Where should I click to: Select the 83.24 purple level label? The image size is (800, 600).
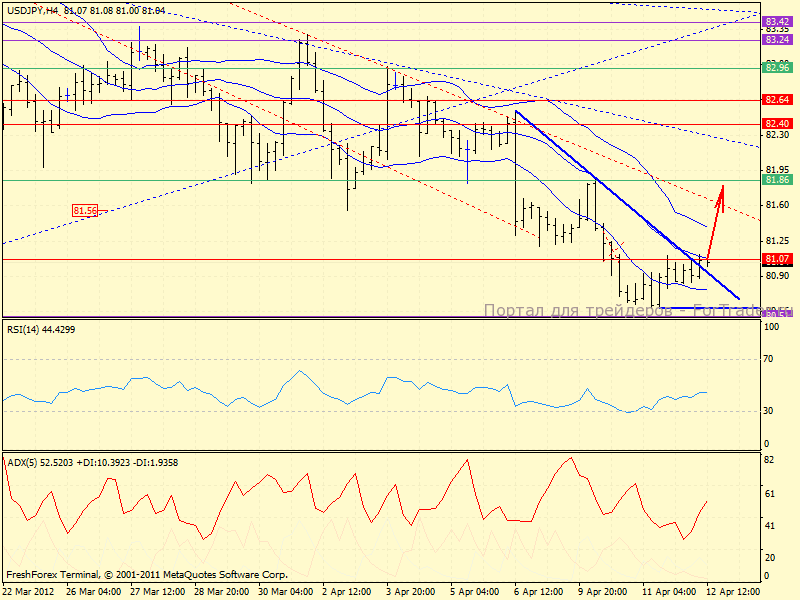777,40
